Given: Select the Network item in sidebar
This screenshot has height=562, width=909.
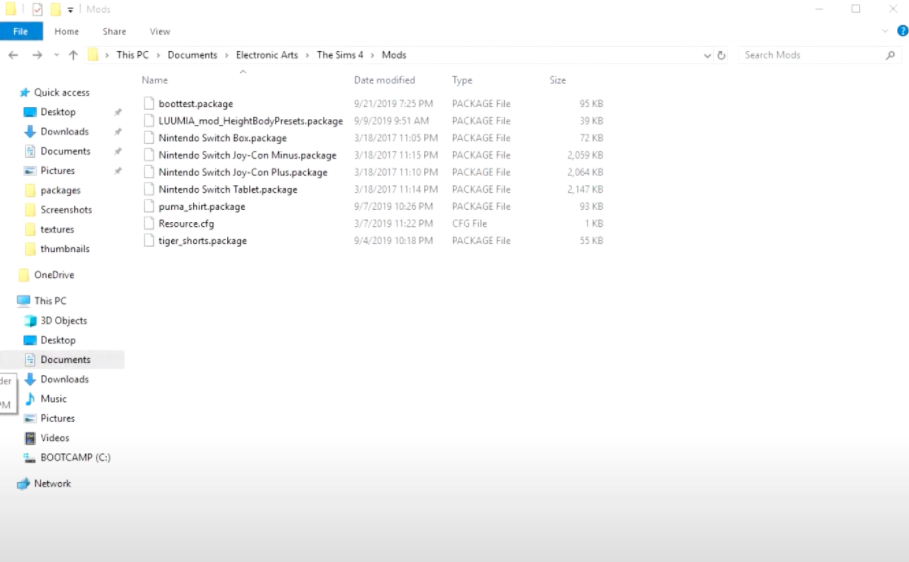Looking at the screenshot, I should [52, 484].
